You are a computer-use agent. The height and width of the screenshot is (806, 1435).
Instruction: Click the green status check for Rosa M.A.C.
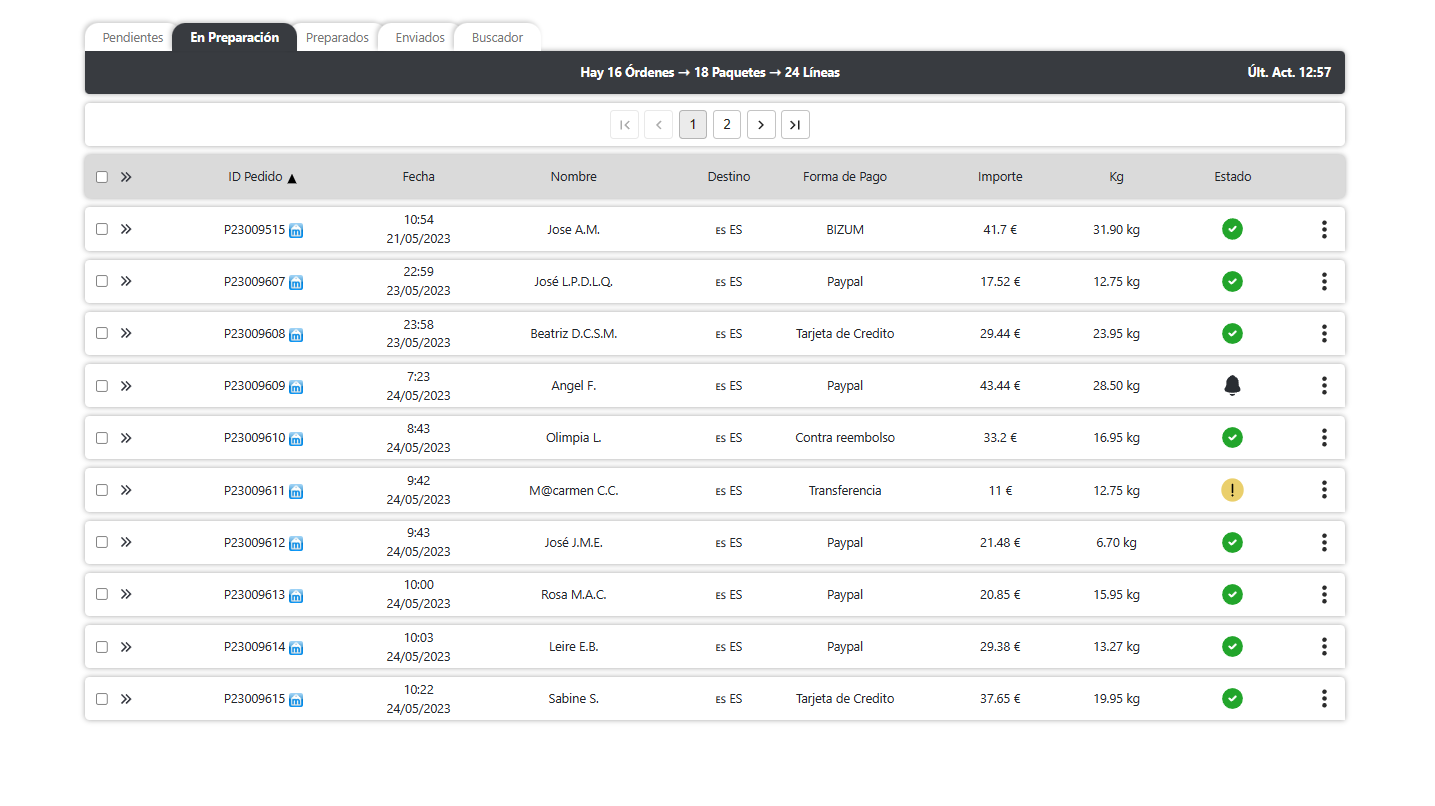(x=1232, y=594)
